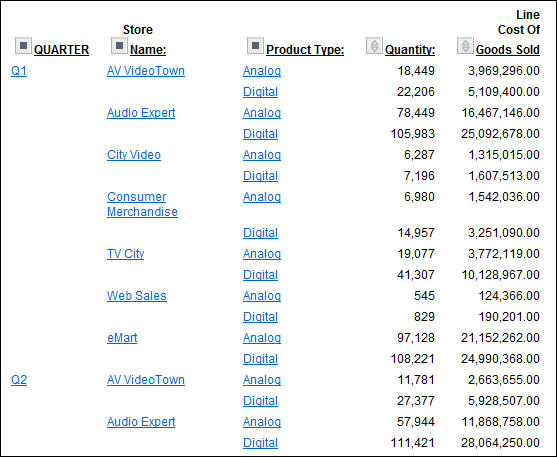Sort by the Quantity column header
557x457 pixels.
(x=410, y=50)
